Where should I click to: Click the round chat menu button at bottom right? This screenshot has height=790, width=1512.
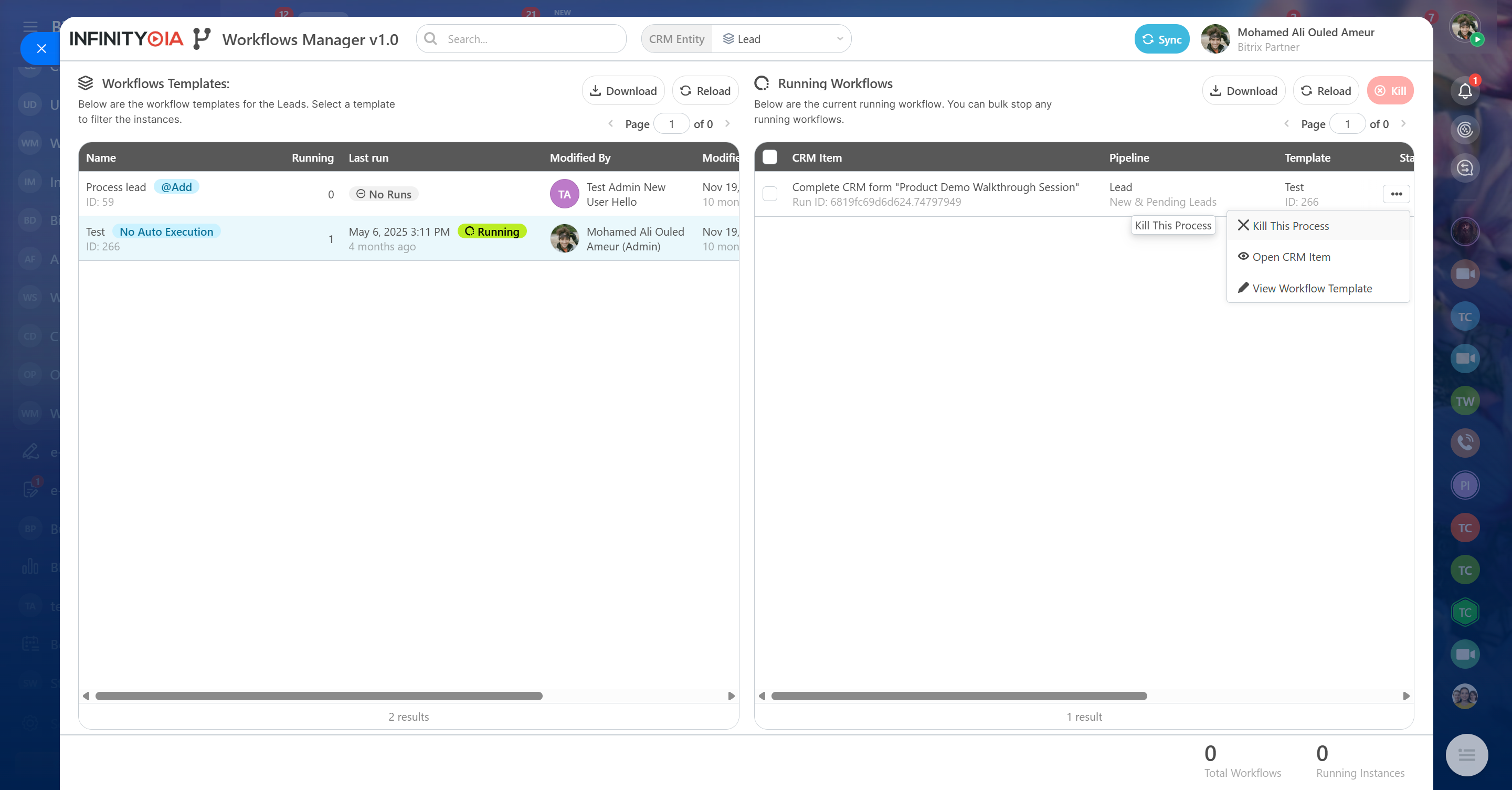(1466, 755)
